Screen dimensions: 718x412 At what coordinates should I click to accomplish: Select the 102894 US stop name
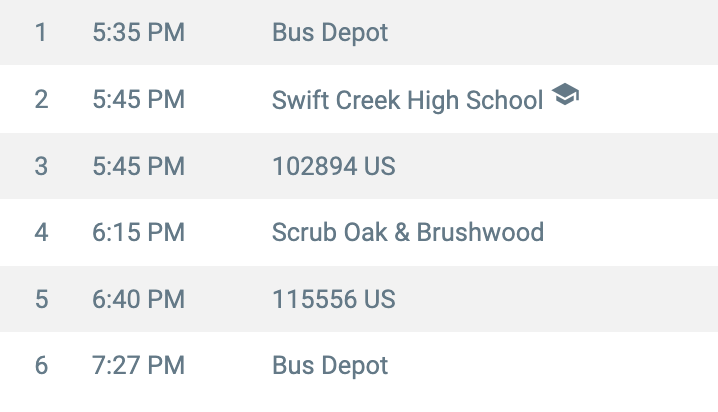click(334, 166)
